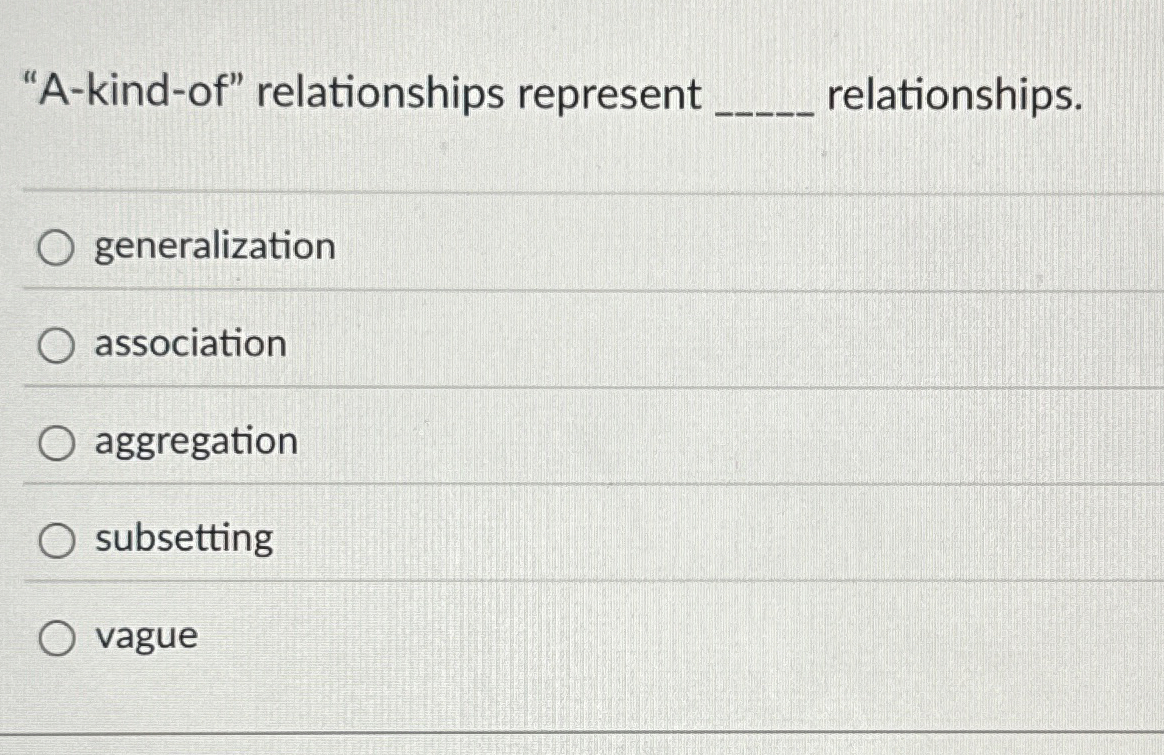Viewport: 1164px width, 755px height.
Task: Click the word relationships at question end
Action: click(954, 95)
